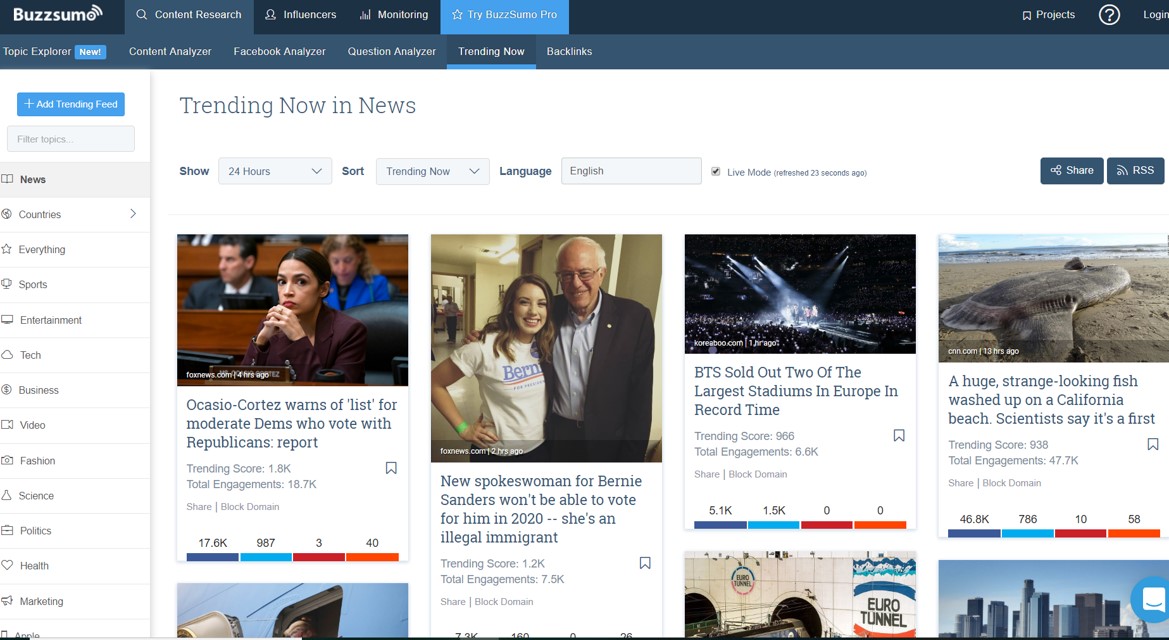Open the city skyline article thumbnail
The image size is (1169, 640).
[x=1053, y=600]
